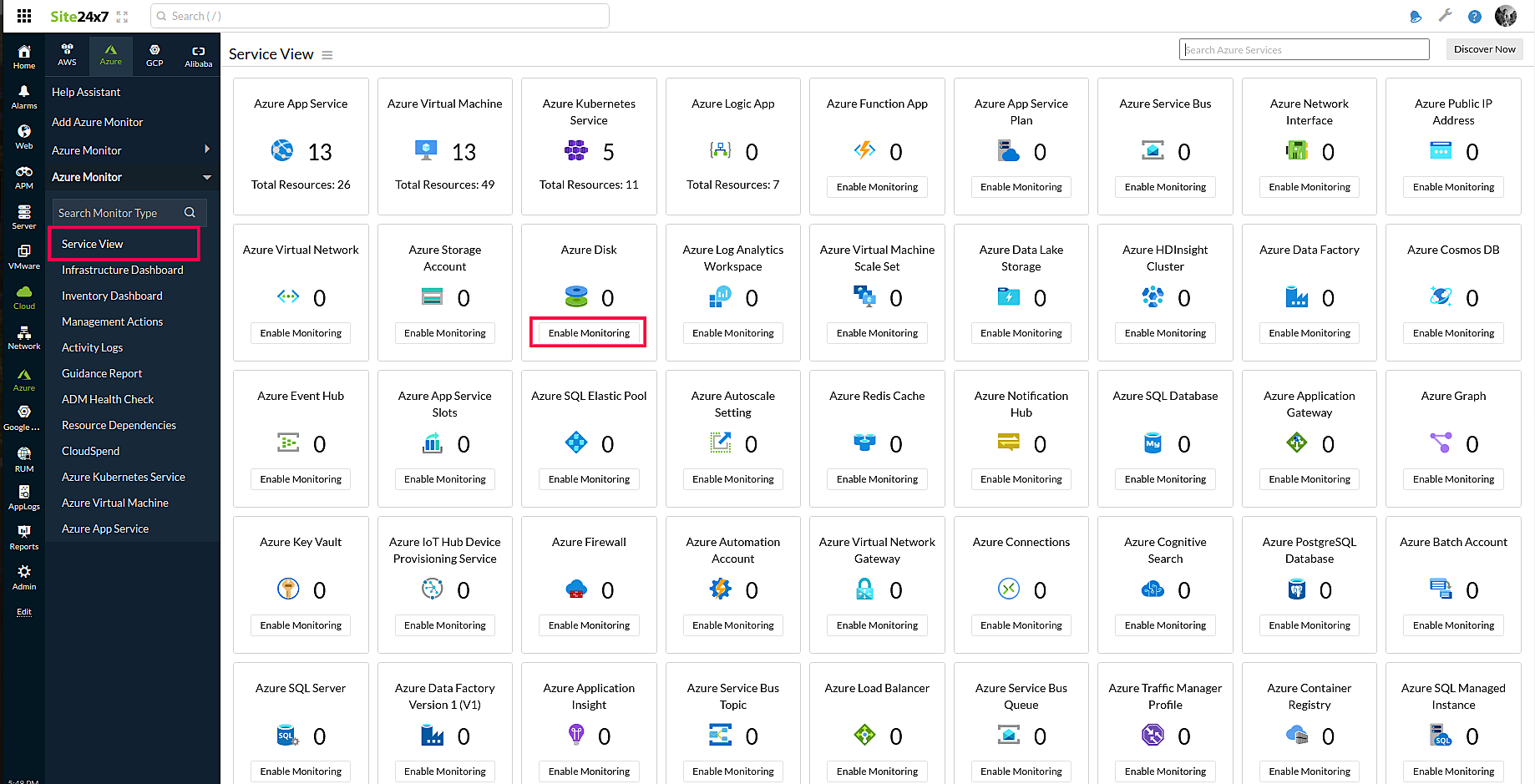Click the Admin gear icon
This screenshot has height=784, width=1535.
23,576
